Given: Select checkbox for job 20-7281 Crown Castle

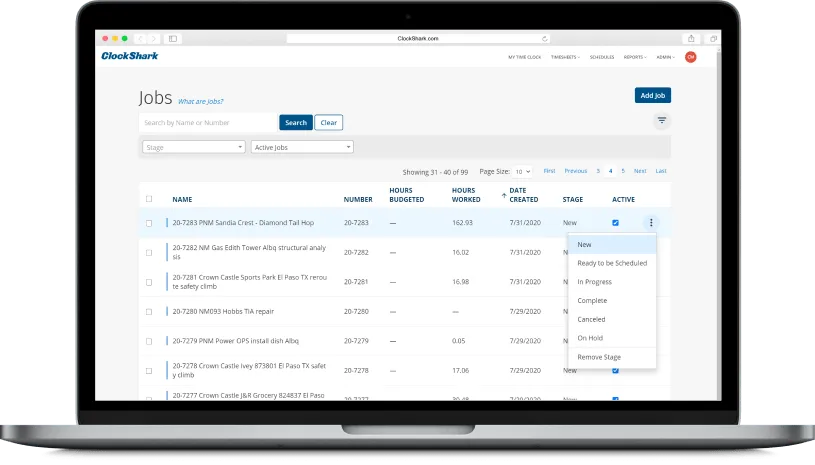Looking at the screenshot, I should 149,282.
